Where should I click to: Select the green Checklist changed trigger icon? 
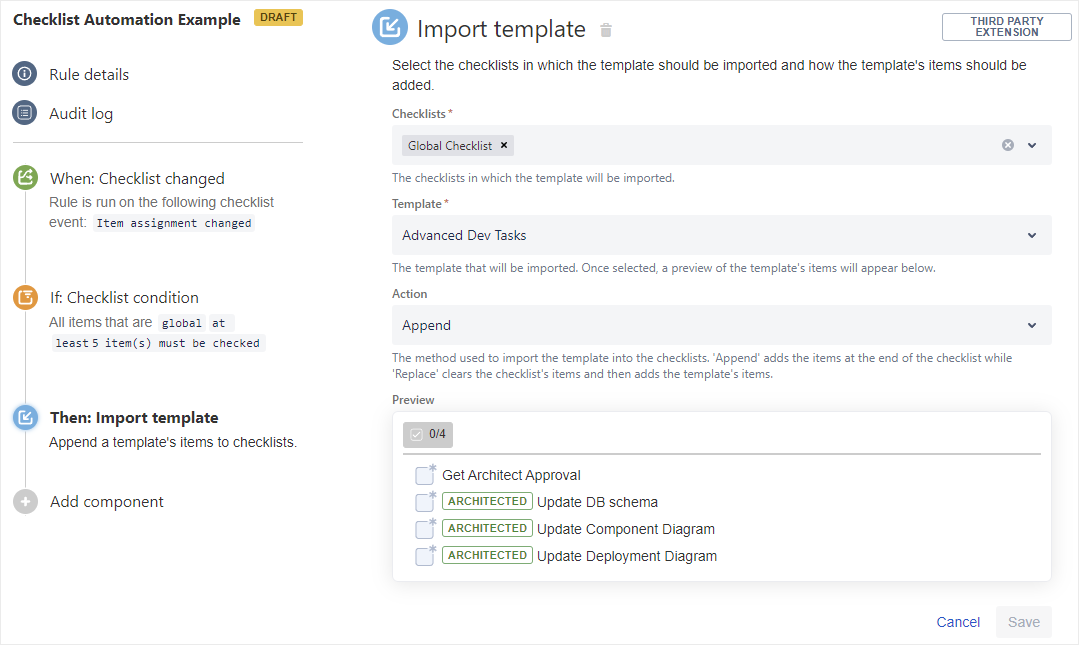(x=25, y=178)
